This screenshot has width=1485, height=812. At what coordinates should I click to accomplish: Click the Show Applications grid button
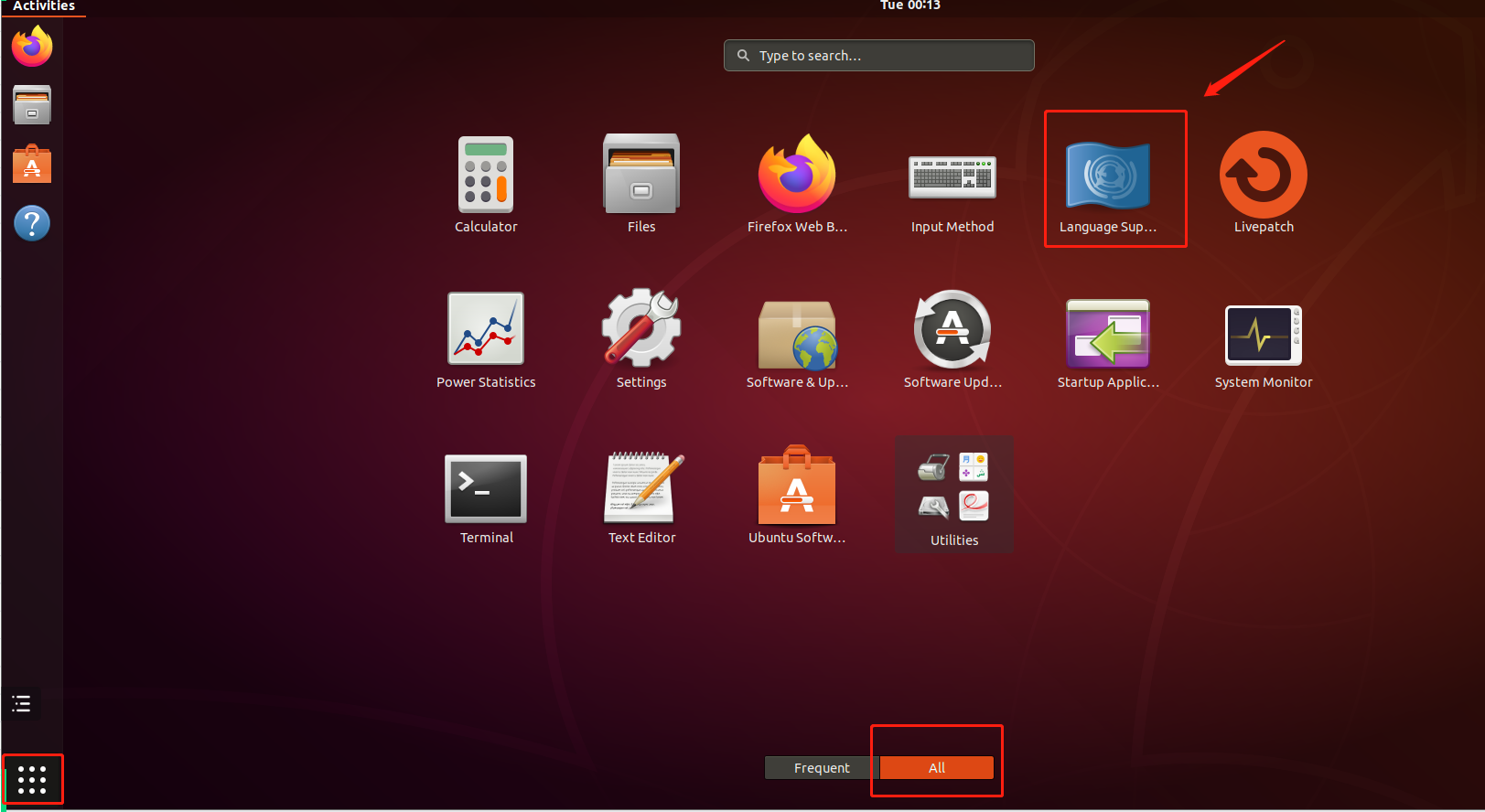[32, 779]
